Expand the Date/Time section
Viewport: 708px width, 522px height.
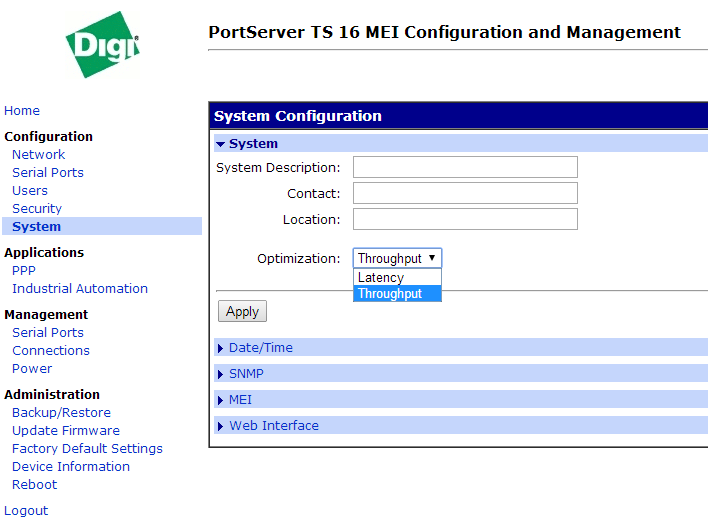click(260, 348)
